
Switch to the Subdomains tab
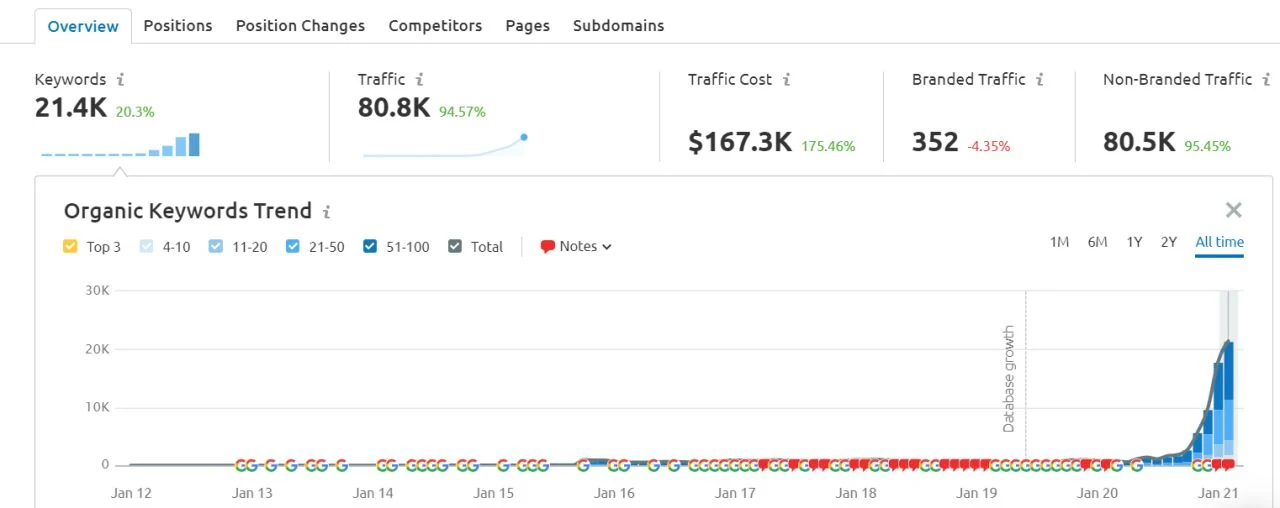pyautogui.click(x=618, y=26)
